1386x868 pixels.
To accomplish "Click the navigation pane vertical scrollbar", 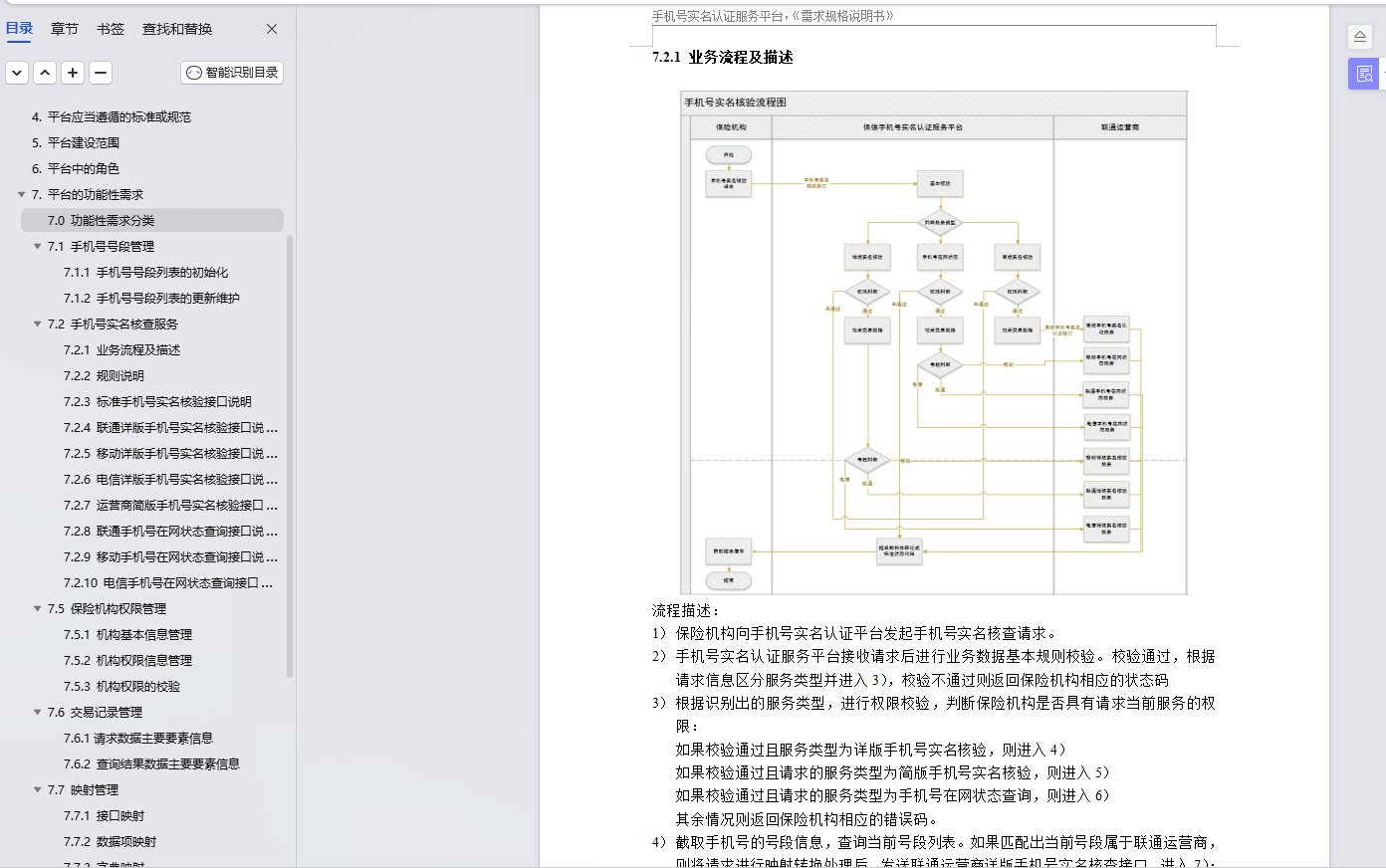I will coord(290,456).
